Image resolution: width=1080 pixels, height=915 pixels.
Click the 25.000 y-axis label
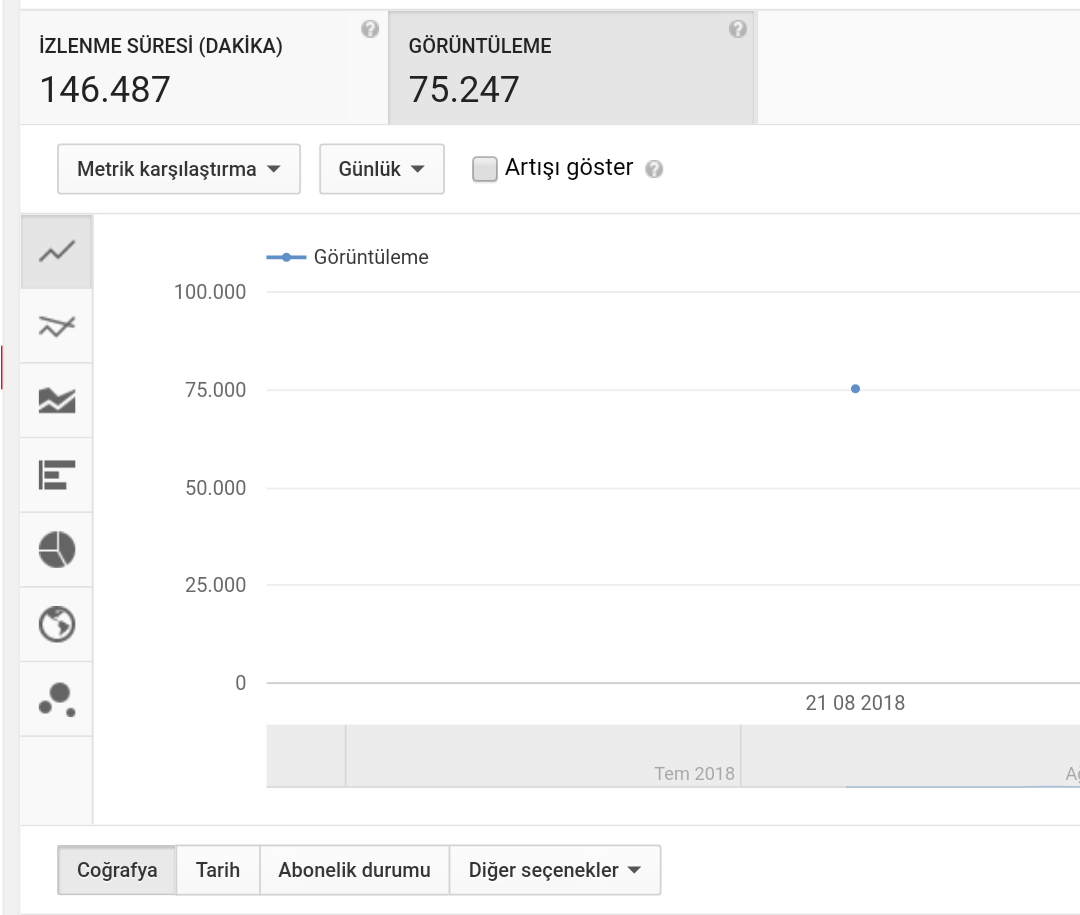pyautogui.click(x=215, y=585)
